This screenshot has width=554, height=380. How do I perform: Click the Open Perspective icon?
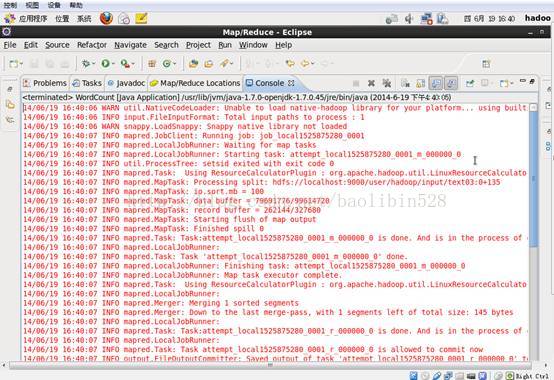pyautogui.click(x=486, y=64)
